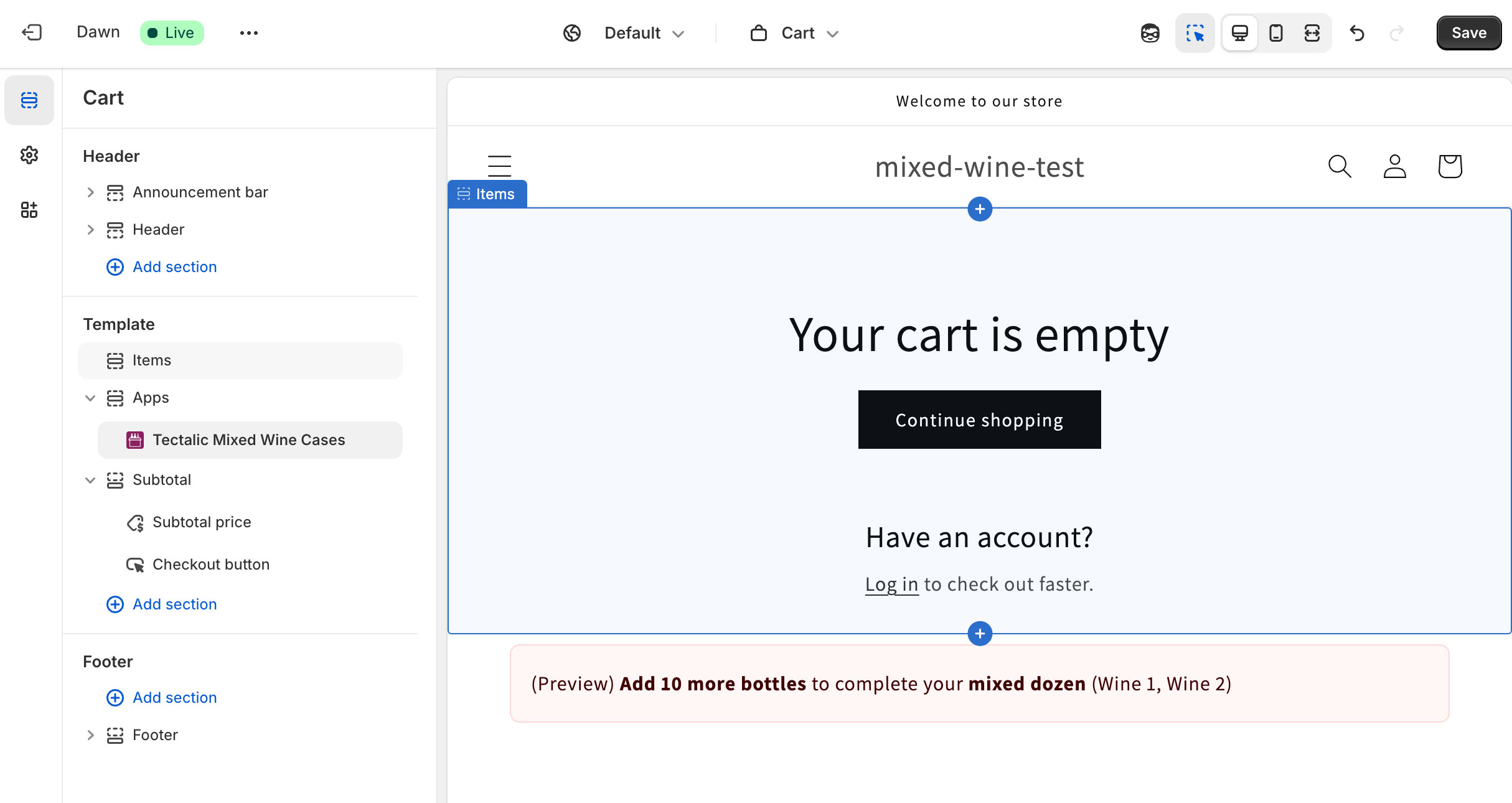Open the preview cart bag icon
Screen dimensions: 1512x803
click(x=1450, y=166)
